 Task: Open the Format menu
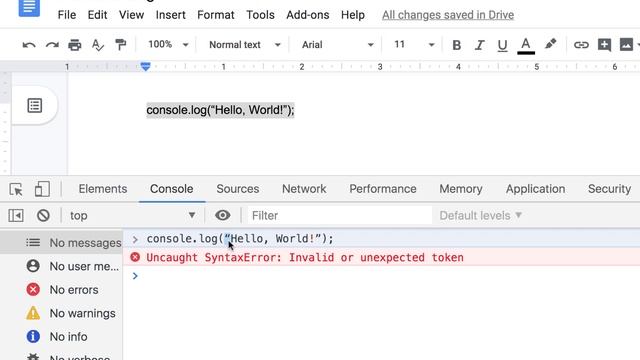[x=216, y=15]
